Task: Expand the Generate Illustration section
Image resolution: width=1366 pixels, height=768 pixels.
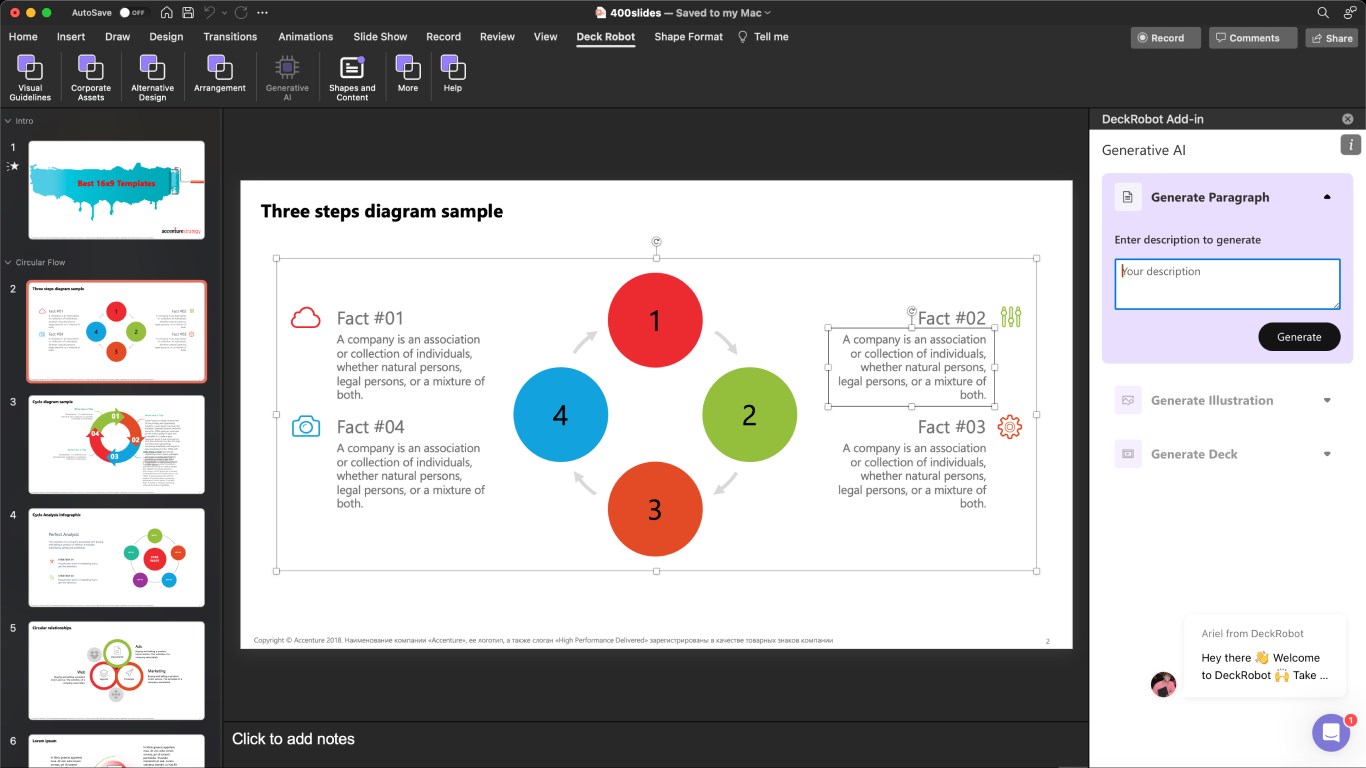Action: tap(1327, 400)
